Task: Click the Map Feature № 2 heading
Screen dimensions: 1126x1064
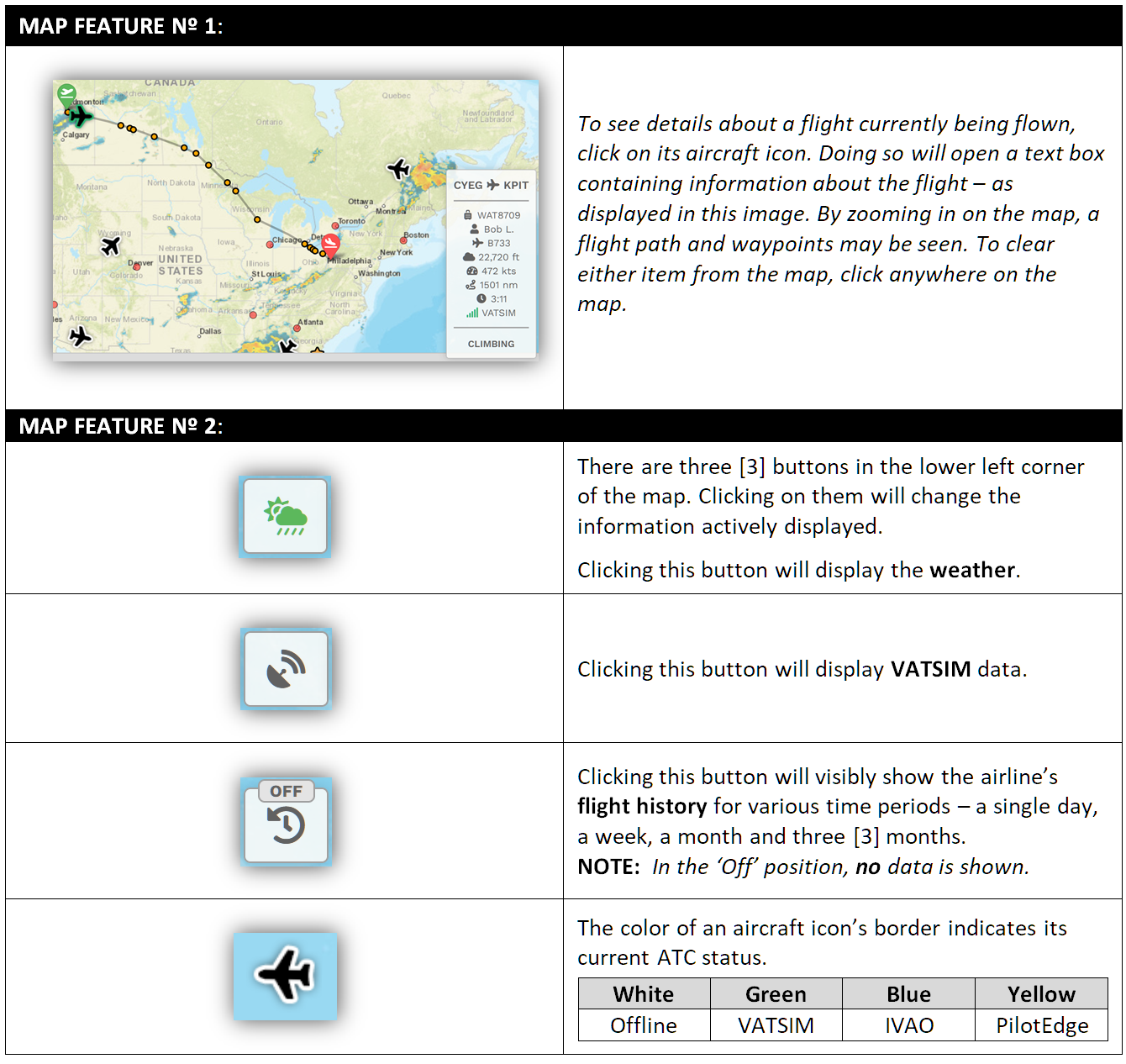Action: click(x=121, y=426)
